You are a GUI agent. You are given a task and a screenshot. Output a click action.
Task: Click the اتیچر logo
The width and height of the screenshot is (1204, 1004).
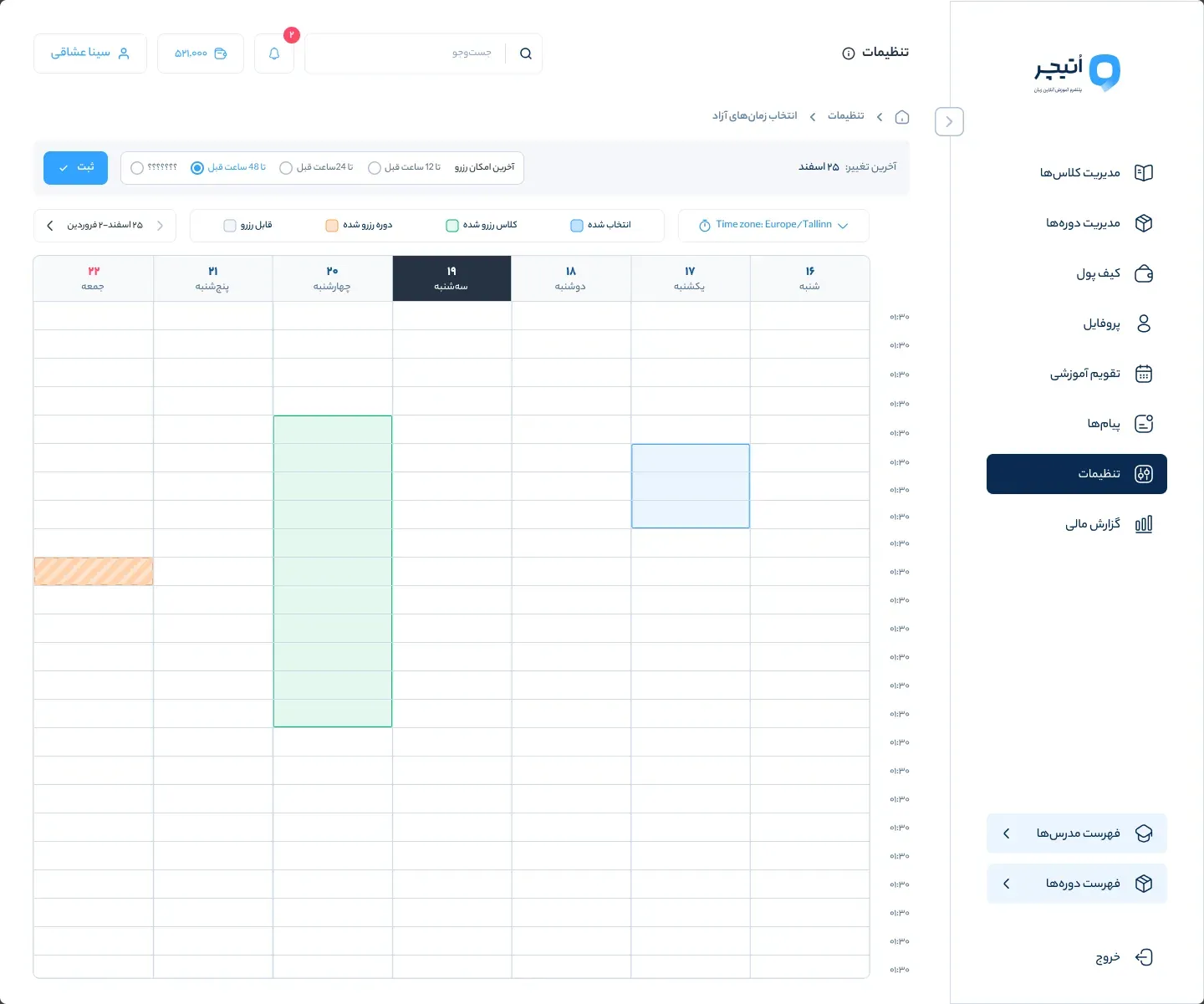pos(1077,73)
